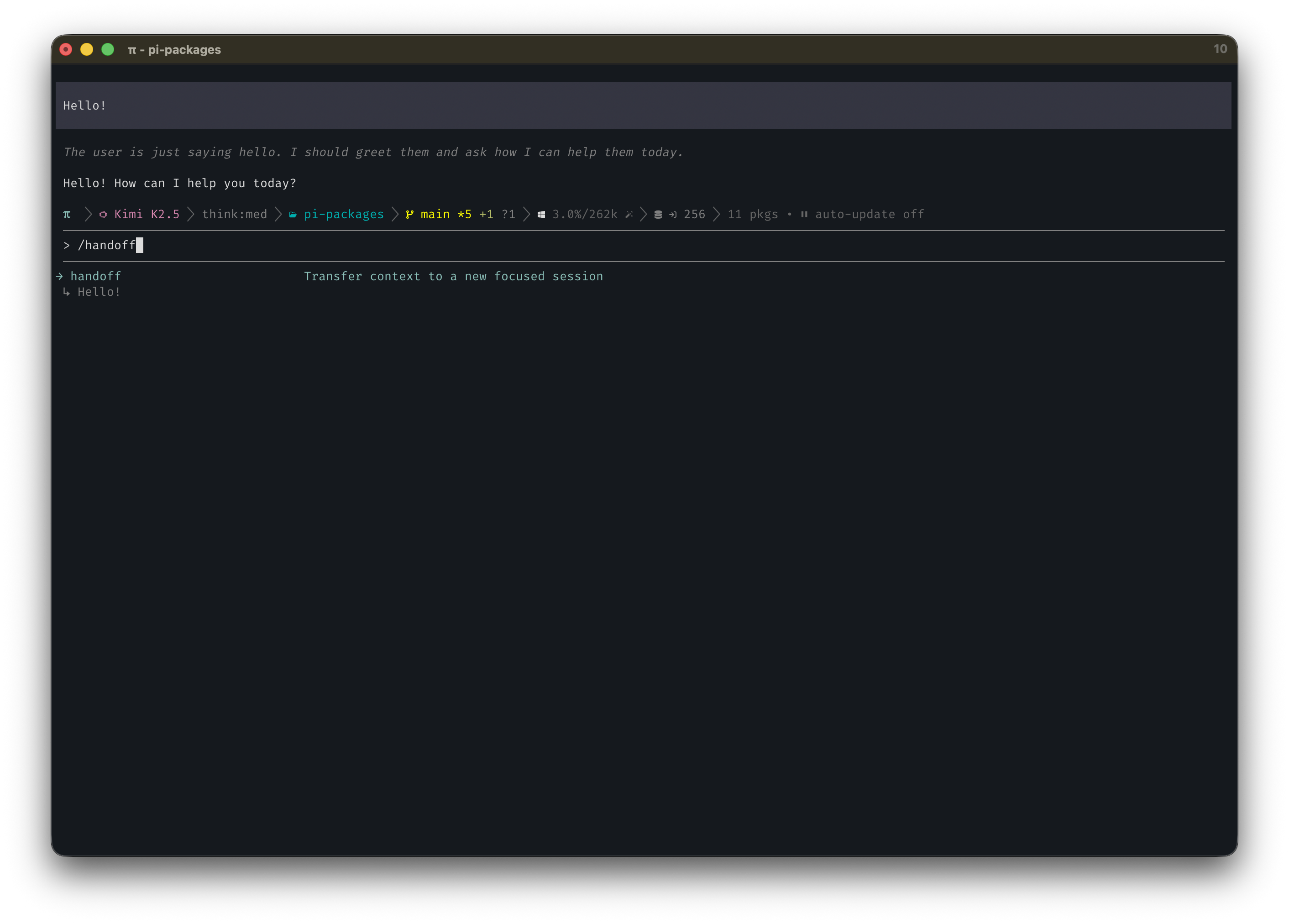Click the think:med status segment
The width and height of the screenshot is (1289, 924).
234,214
